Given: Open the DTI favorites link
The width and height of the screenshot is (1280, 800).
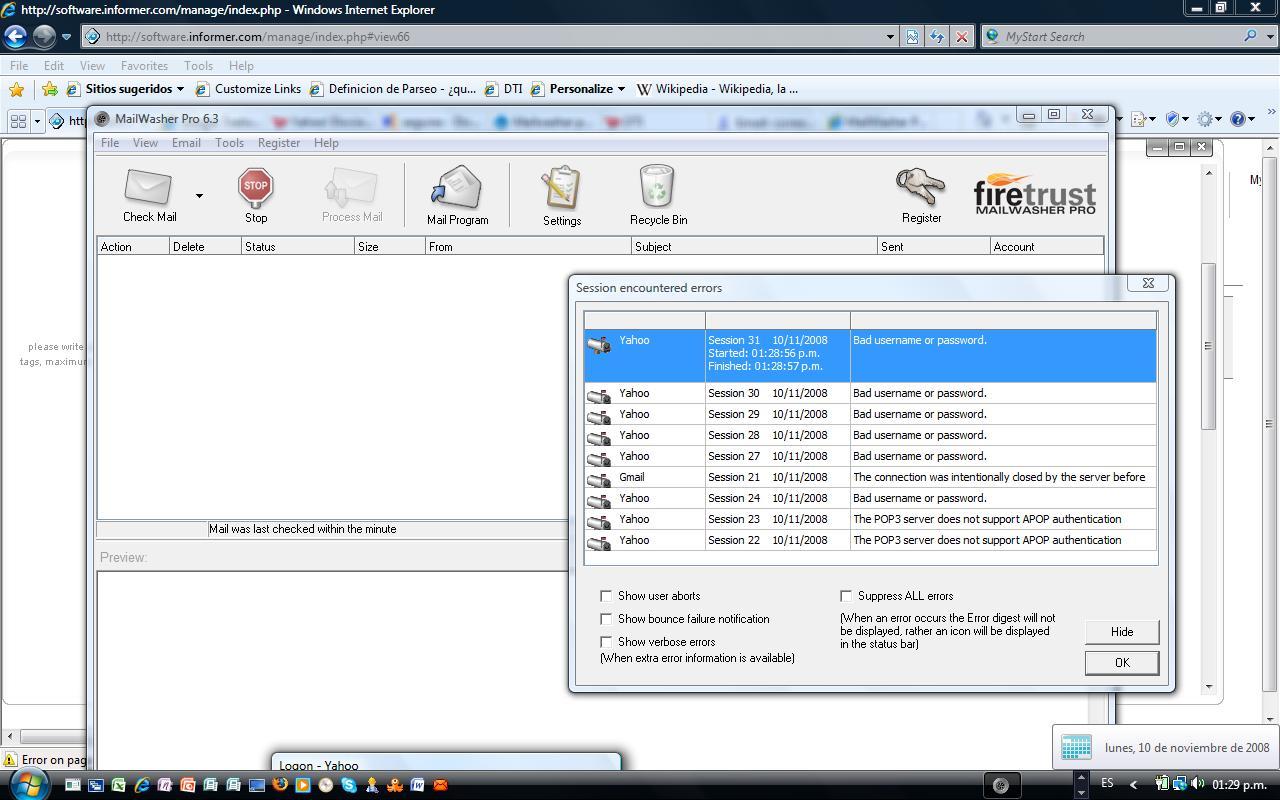Looking at the screenshot, I should (x=504, y=89).
